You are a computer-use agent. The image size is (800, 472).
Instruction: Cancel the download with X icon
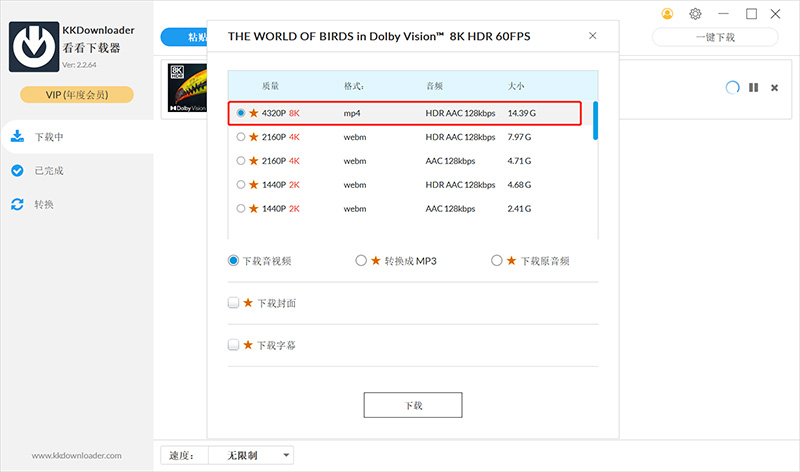point(774,88)
